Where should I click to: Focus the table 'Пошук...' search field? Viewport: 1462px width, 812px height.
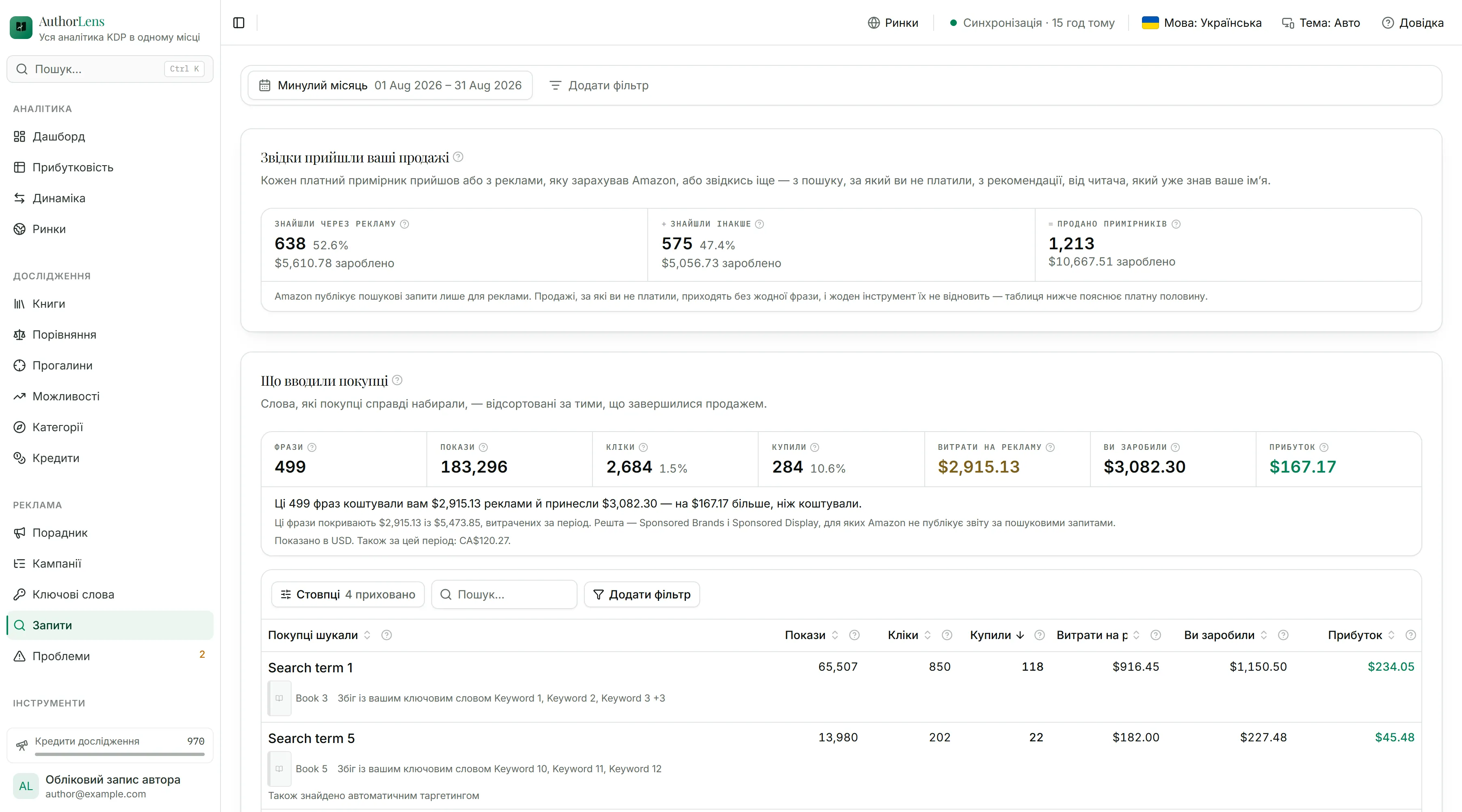504,594
